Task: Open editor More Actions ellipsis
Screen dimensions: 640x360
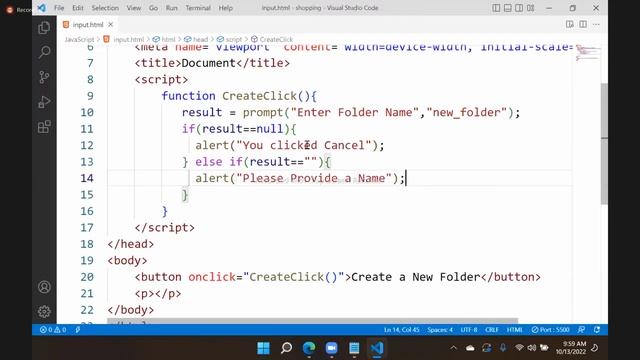Action: [596, 24]
